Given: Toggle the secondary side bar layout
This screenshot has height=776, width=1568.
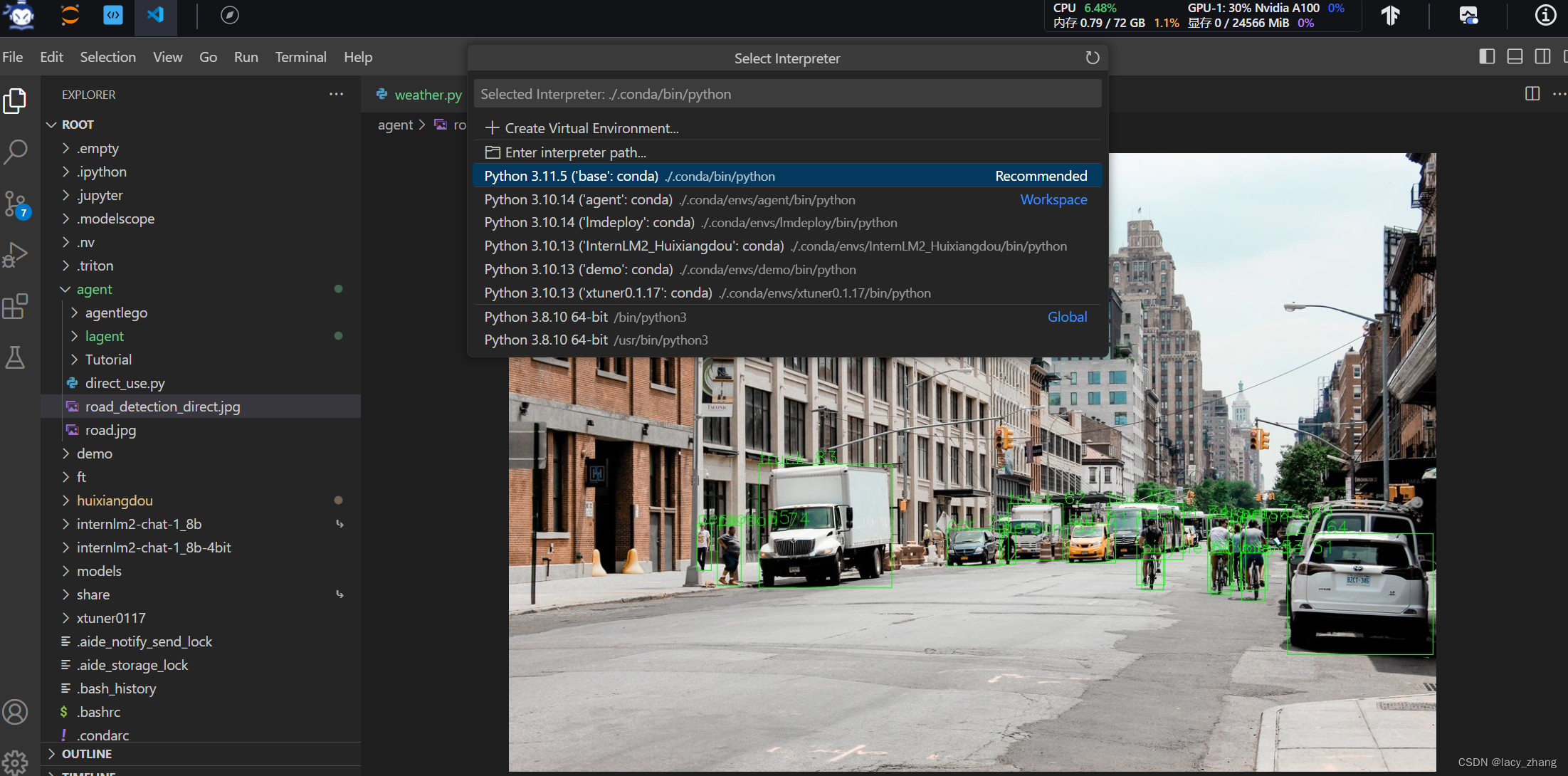Looking at the screenshot, I should (1542, 57).
